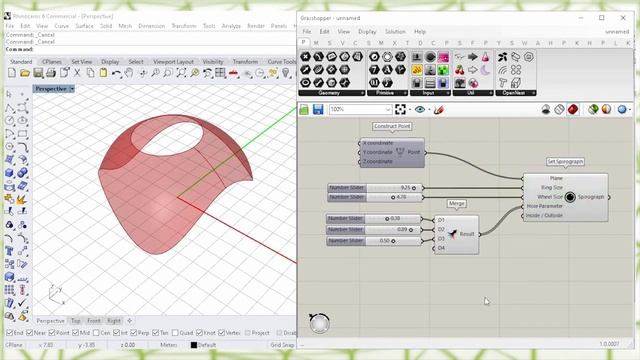Switch to the Front viewport tab
The height and width of the screenshot is (360, 640).
coord(93,321)
